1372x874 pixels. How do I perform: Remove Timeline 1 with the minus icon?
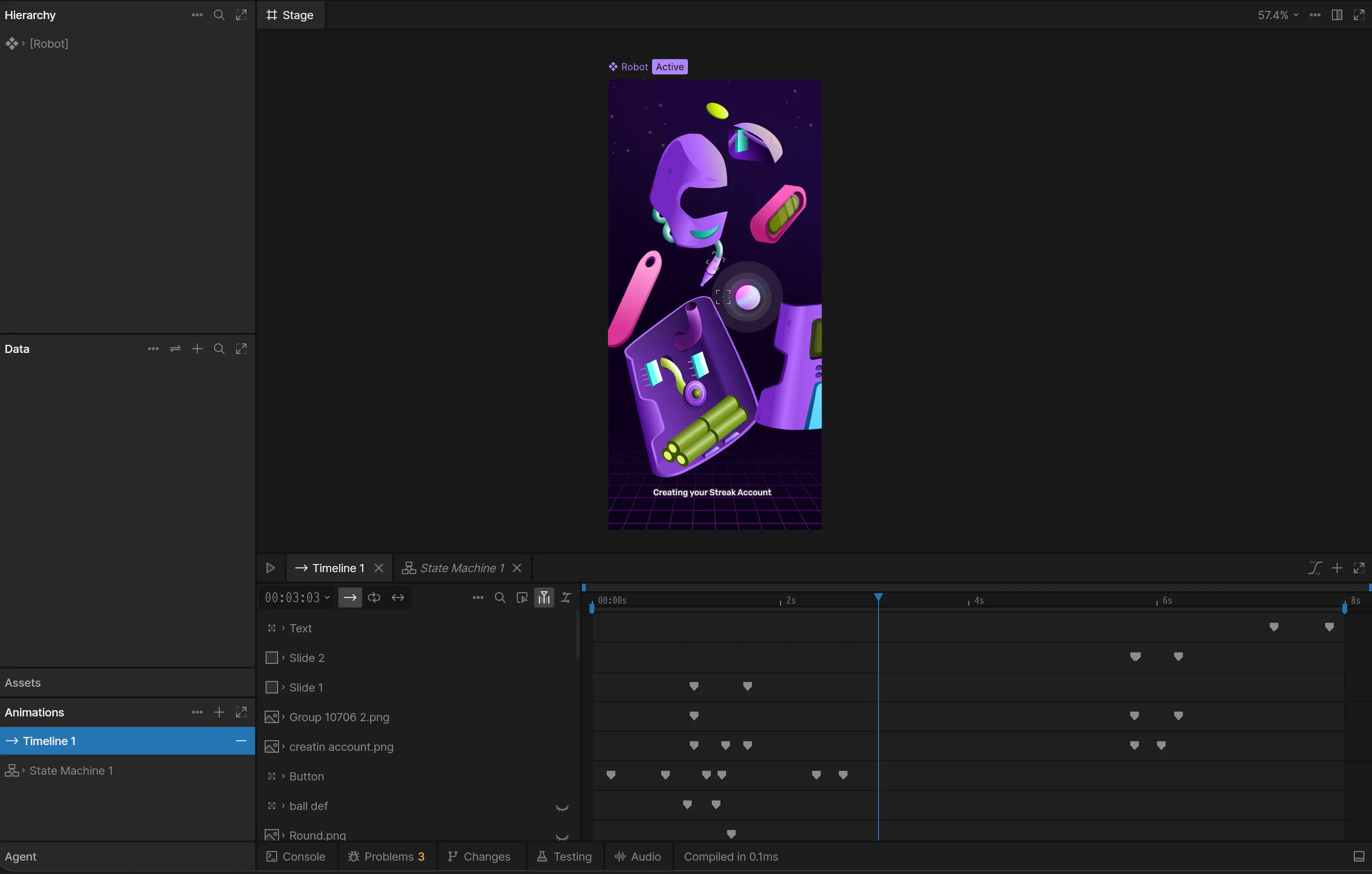tap(241, 741)
